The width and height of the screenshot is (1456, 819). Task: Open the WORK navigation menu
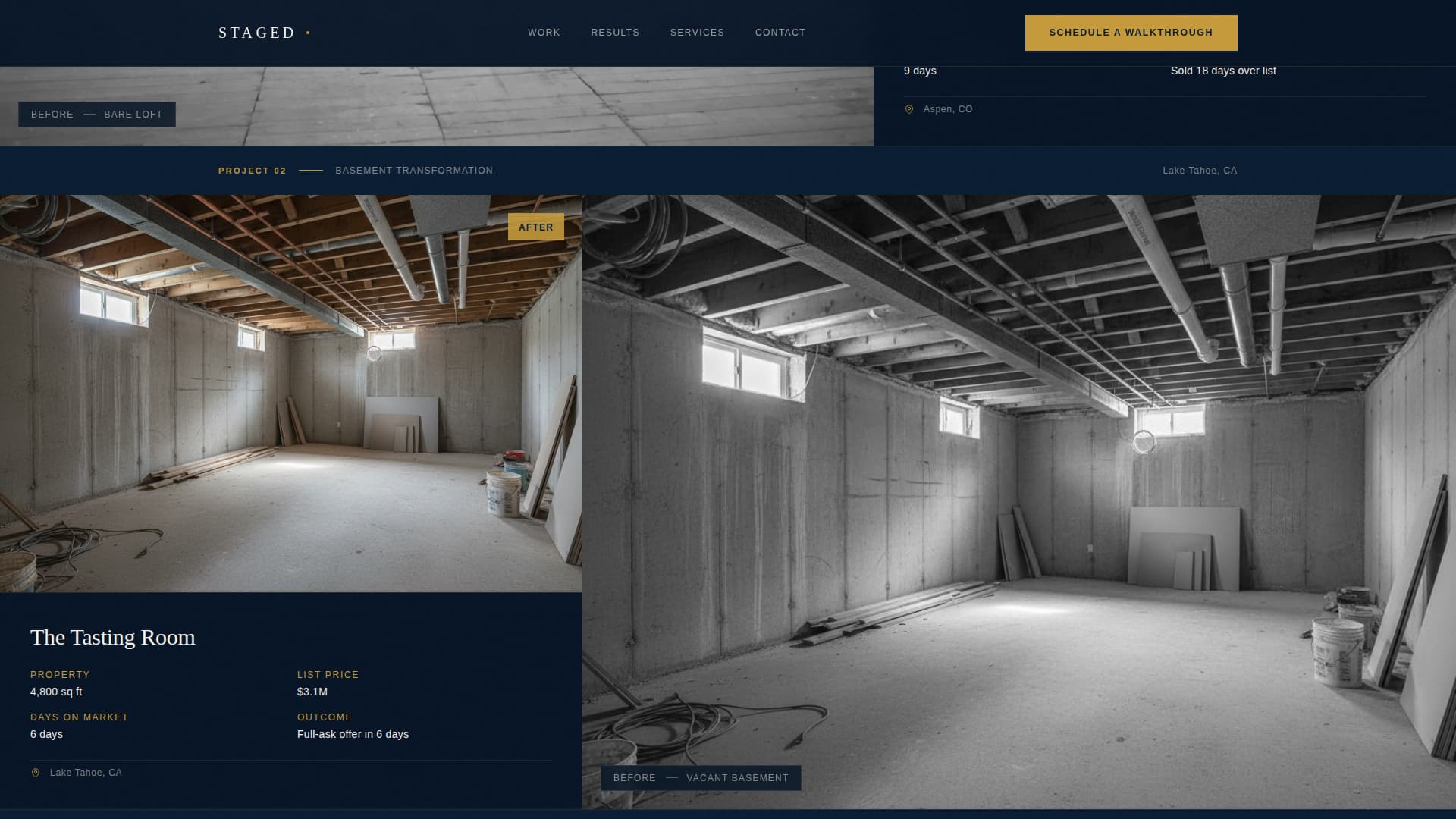543,33
